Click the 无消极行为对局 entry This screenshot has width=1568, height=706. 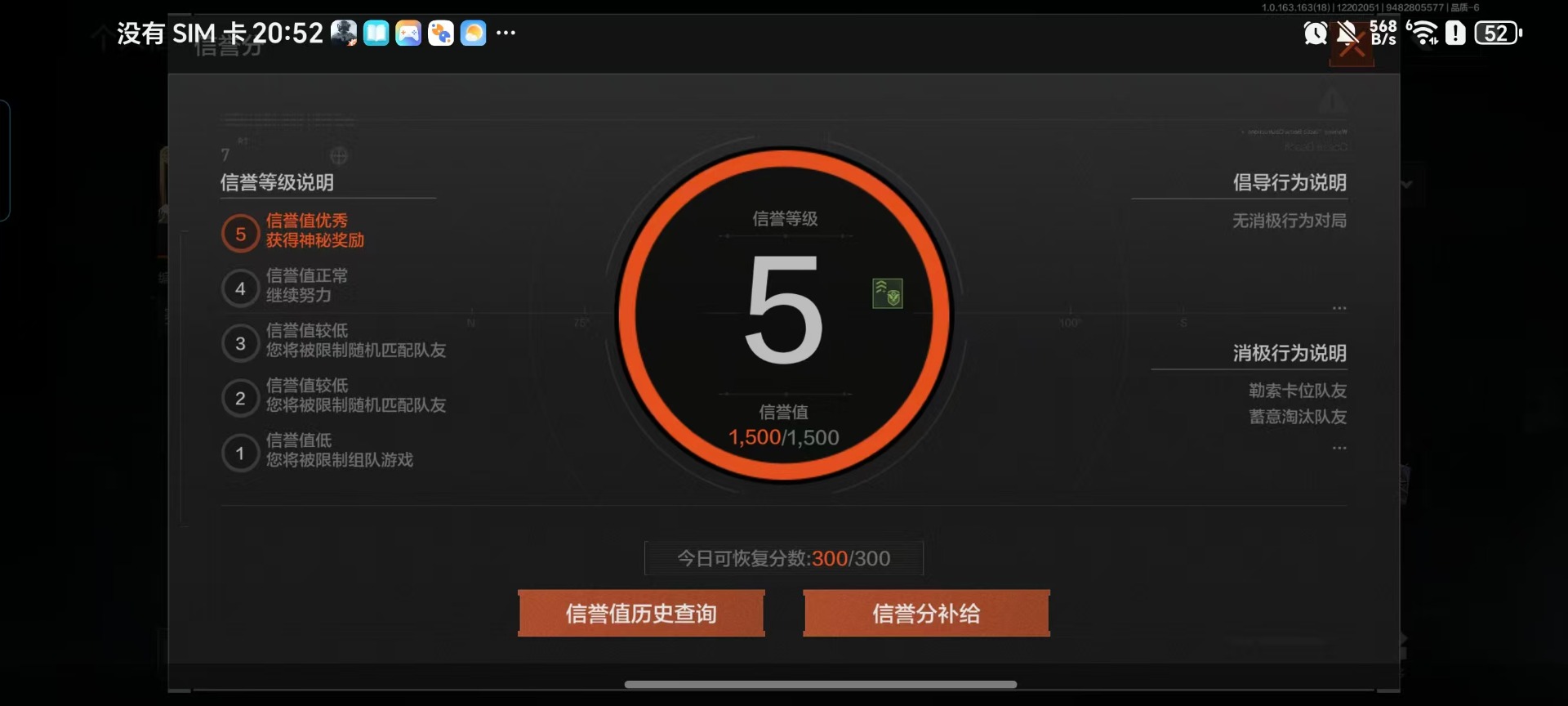(x=1290, y=221)
